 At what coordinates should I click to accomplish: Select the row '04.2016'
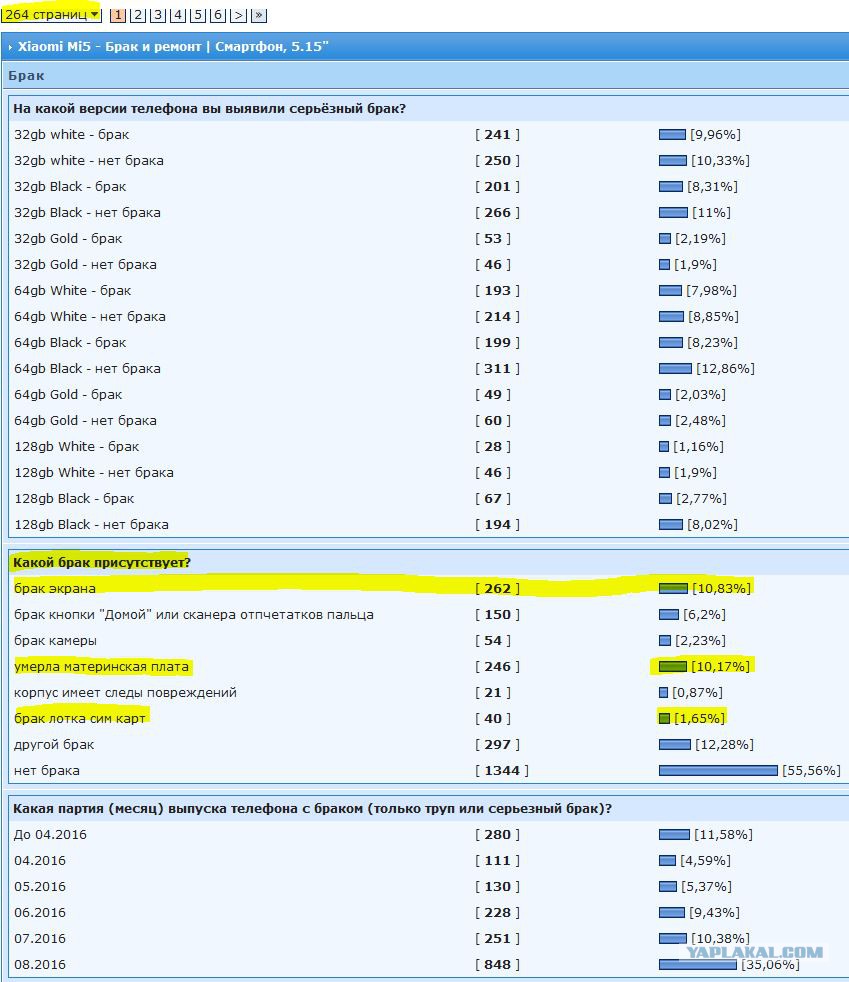pyautogui.click(x=428, y=861)
